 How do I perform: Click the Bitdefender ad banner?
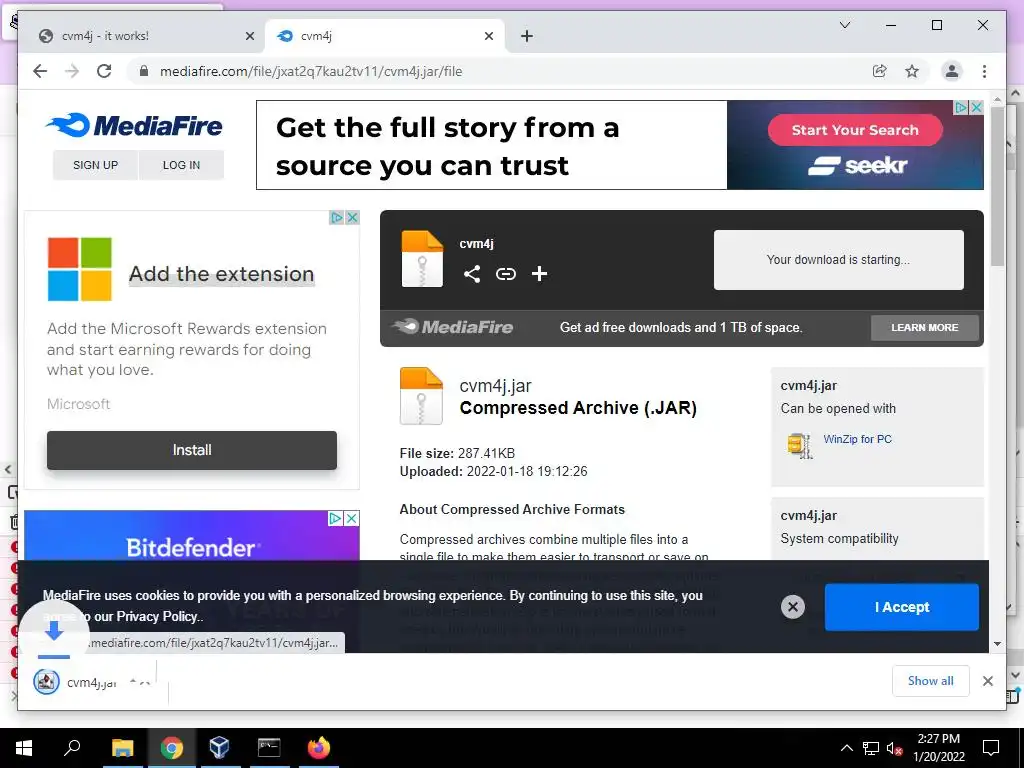pyautogui.click(x=192, y=536)
